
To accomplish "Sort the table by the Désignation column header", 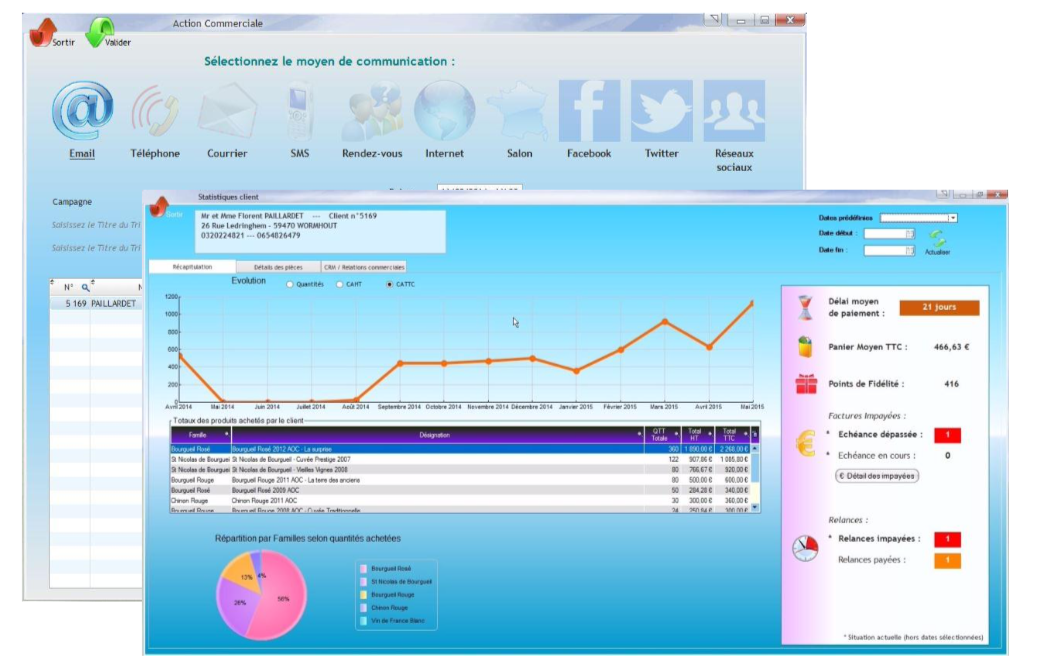I will (x=434, y=435).
